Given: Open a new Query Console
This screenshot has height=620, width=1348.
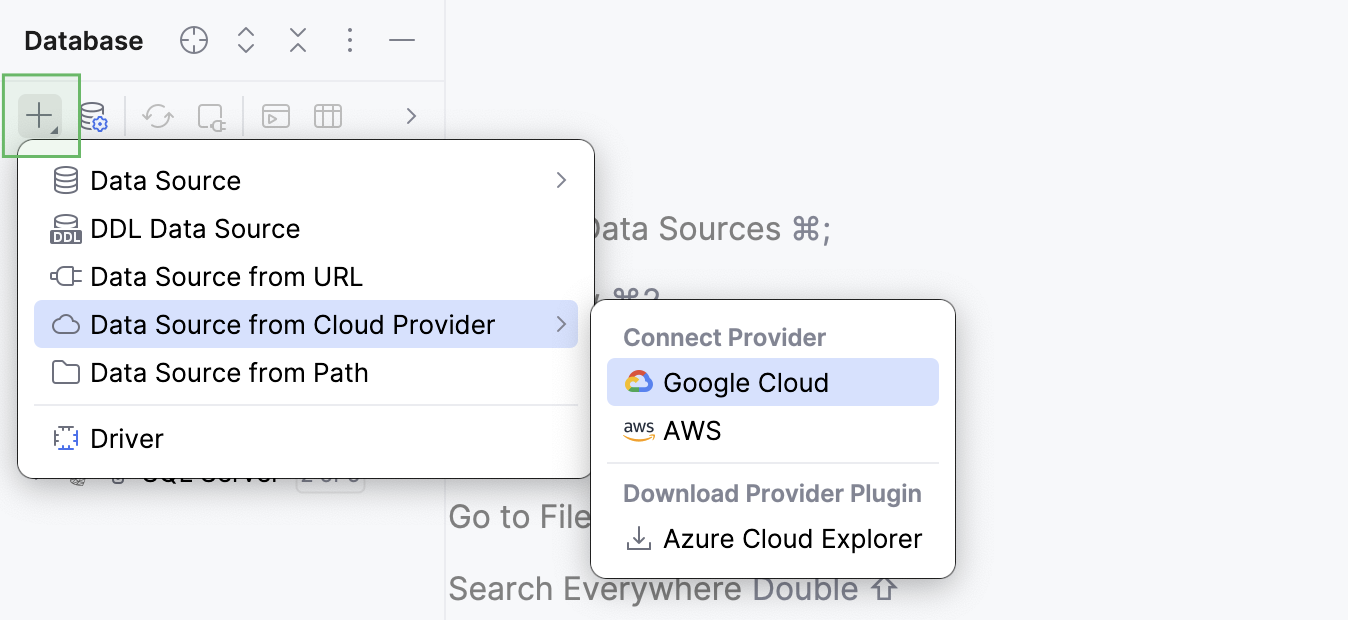Looking at the screenshot, I should coord(275,116).
